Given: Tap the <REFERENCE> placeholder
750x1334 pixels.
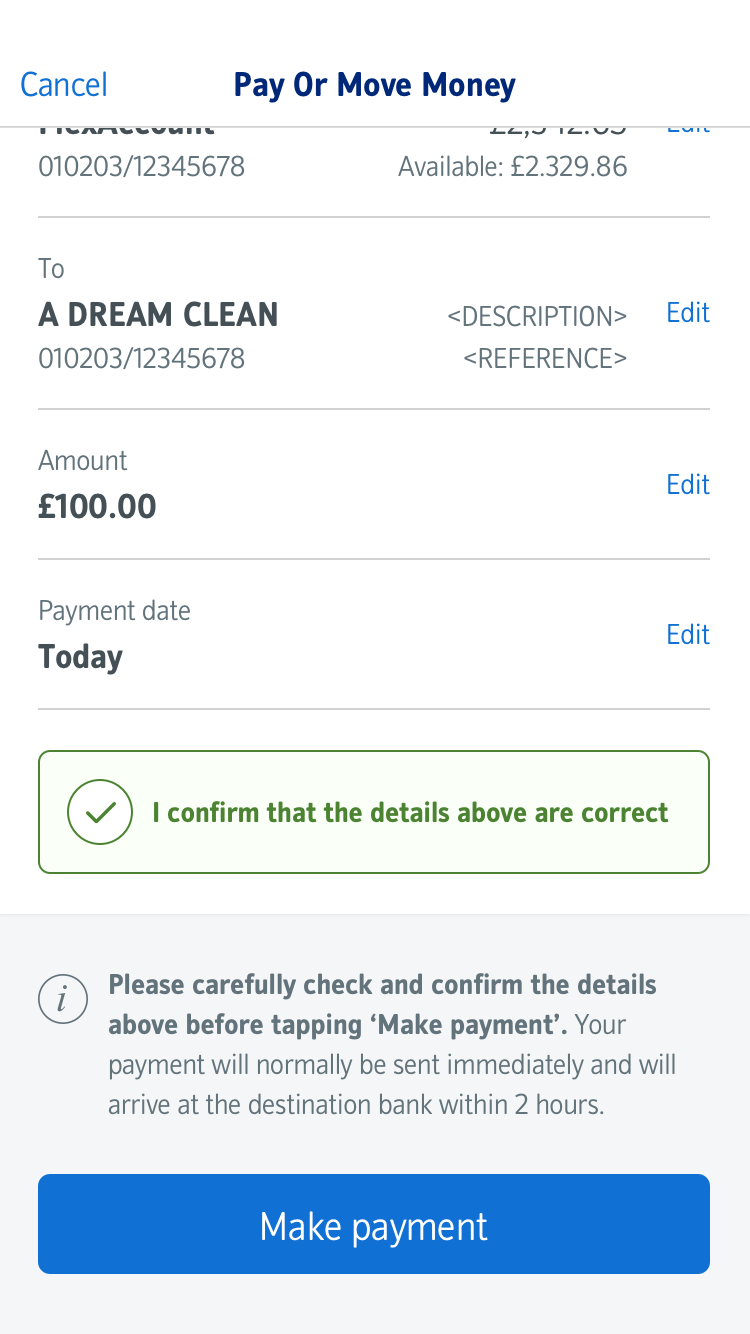Looking at the screenshot, I should [545, 358].
